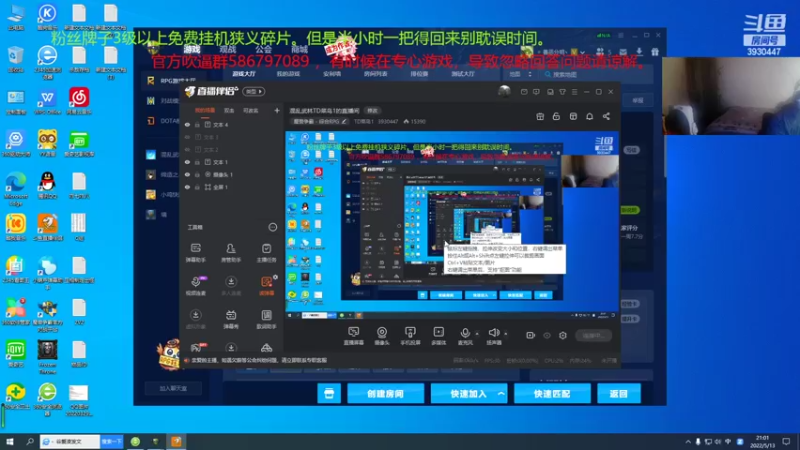The width and height of the screenshot is (800, 450).
Task: Expand the 快速加入 arrow in game platform
Action: (x=501, y=394)
